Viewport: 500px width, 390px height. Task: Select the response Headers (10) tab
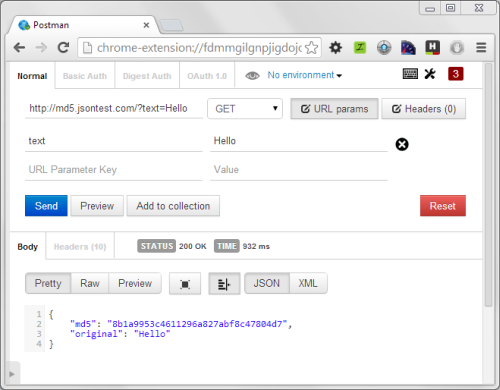coord(80,247)
